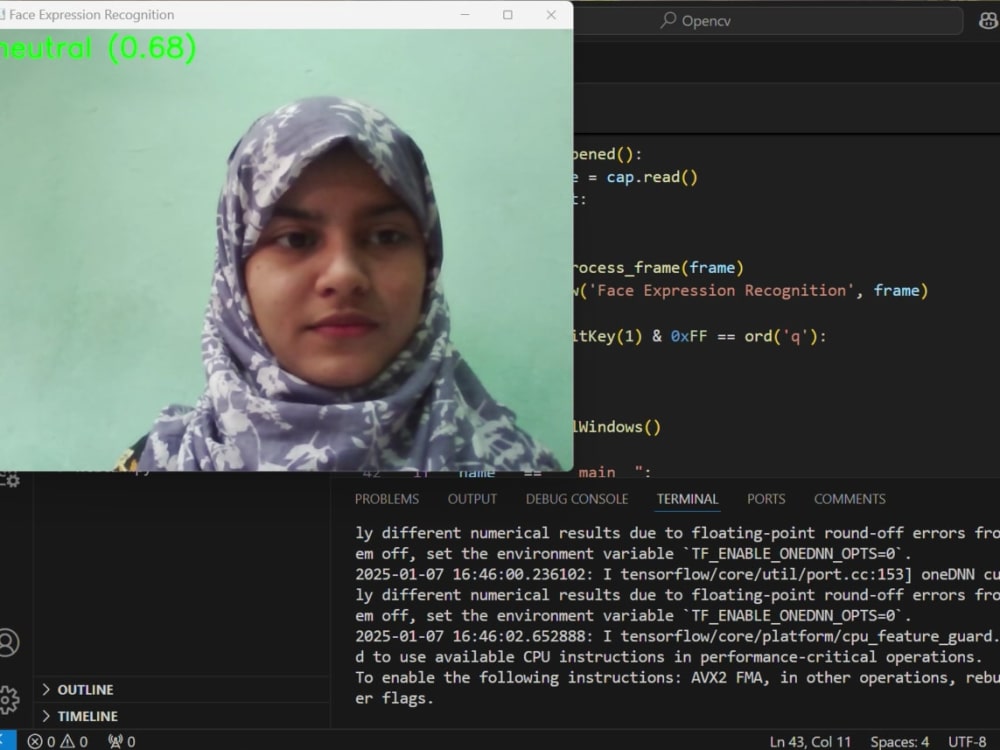Click cap.read() in the code editor
Screen dimensions: 1000x750
(652, 177)
